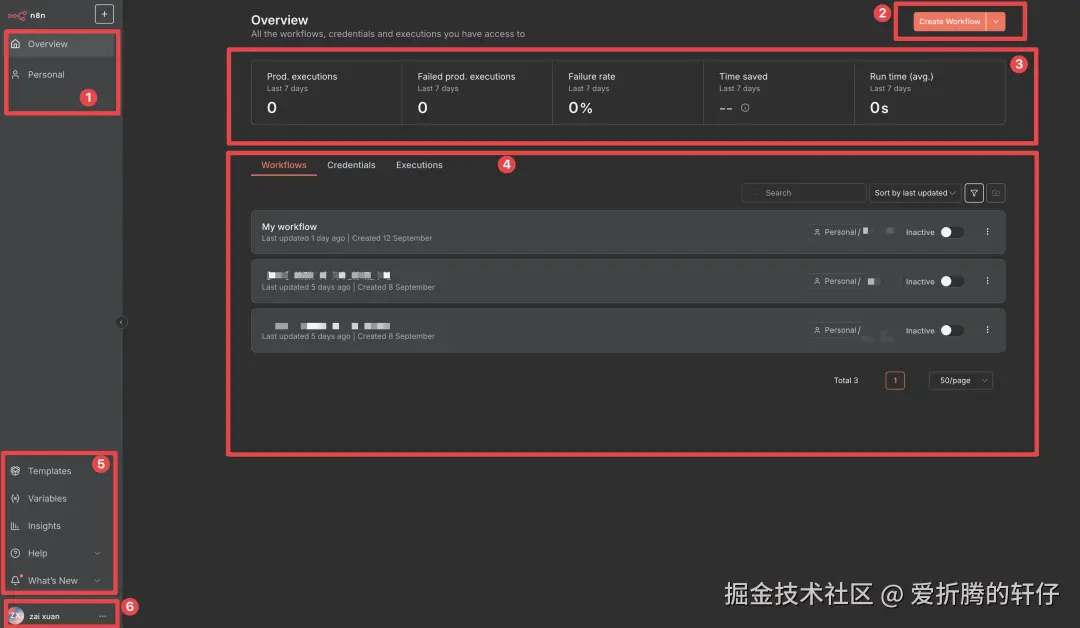
Task: Open the filter funnel icon
Action: 974,193
